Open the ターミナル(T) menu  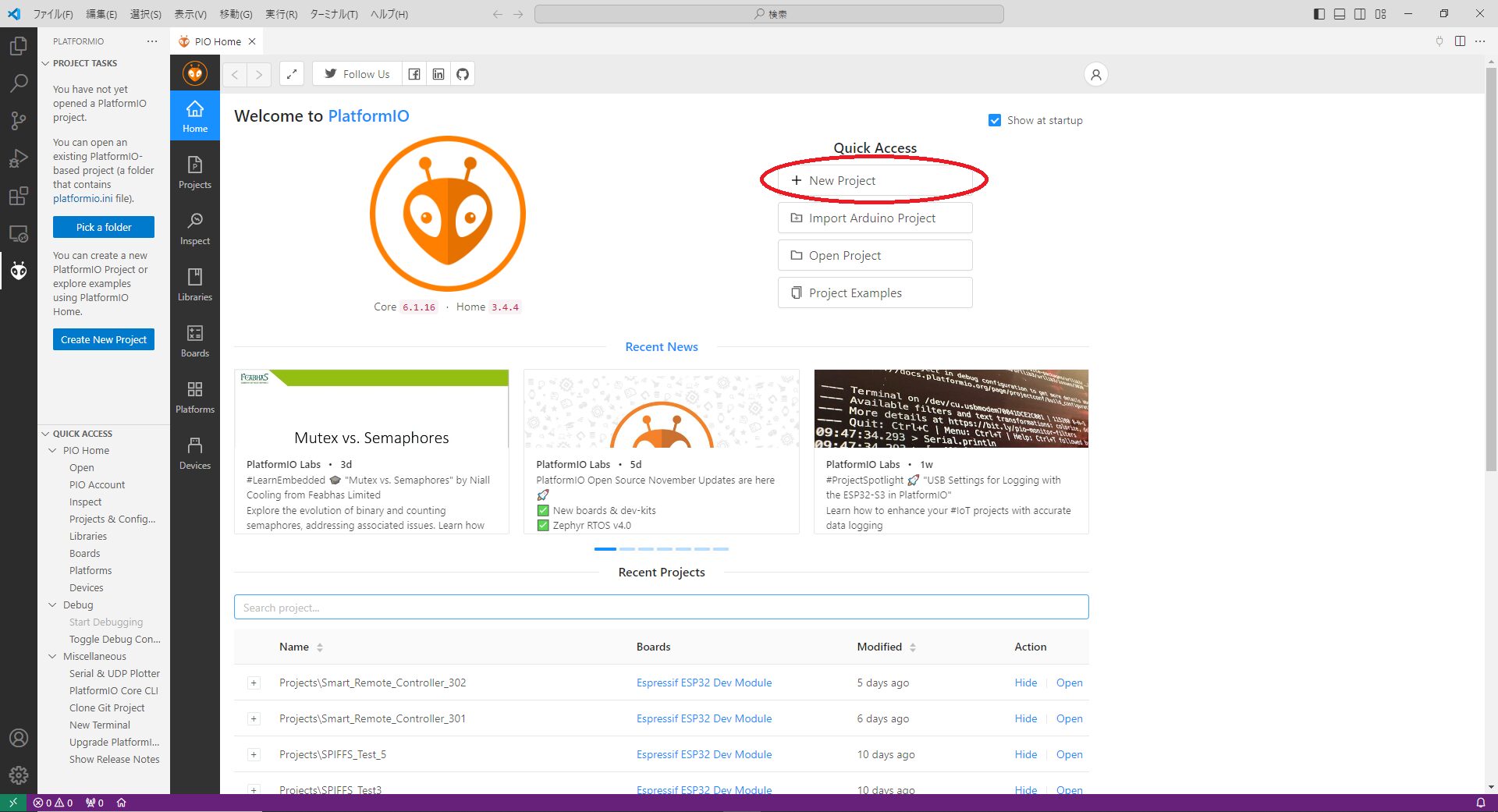[x=333, y=14]
